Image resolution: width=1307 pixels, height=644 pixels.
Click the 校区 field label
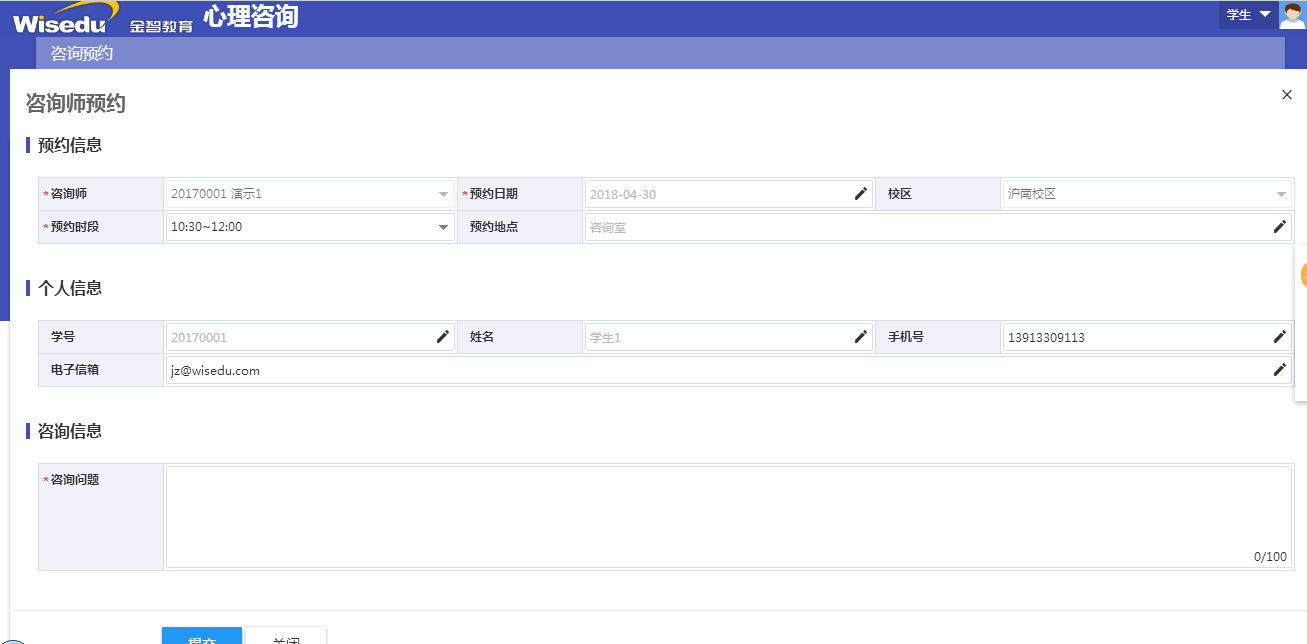click(900, 194)
